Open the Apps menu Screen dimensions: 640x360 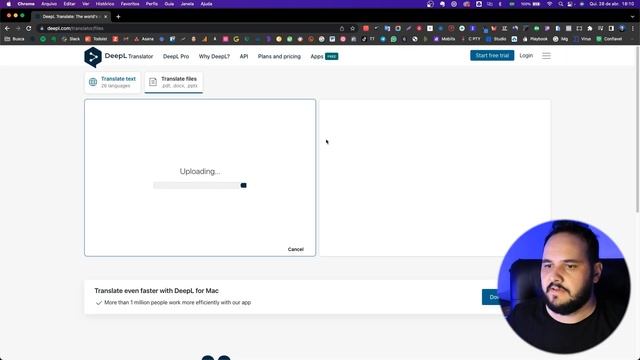tap(324, 56)
